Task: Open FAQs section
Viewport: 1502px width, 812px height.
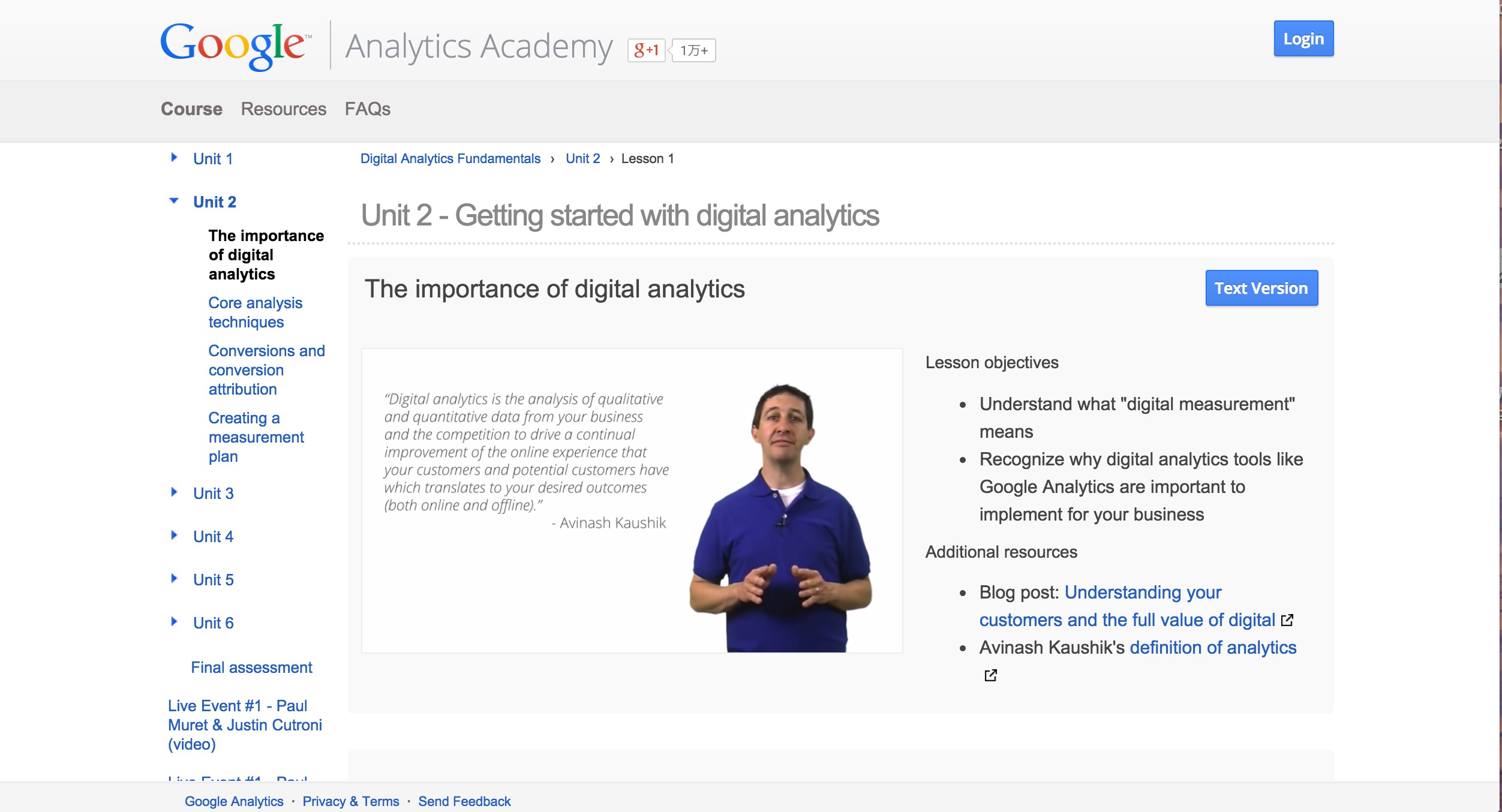Action: (x=367, y=108)
